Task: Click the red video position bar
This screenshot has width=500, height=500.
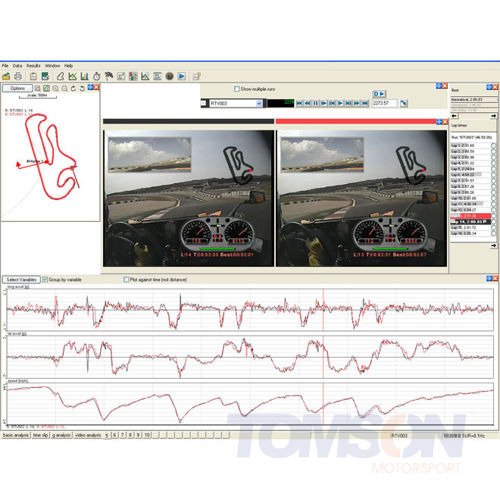Action: (x=356, y=121)
